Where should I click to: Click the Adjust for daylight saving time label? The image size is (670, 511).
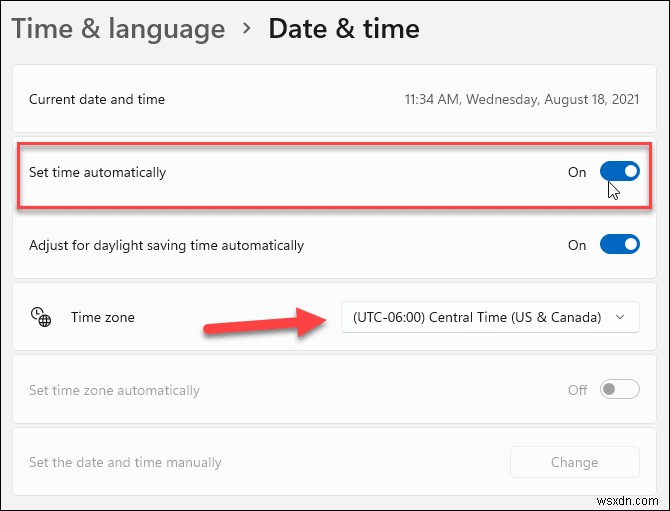pos(166,245)
